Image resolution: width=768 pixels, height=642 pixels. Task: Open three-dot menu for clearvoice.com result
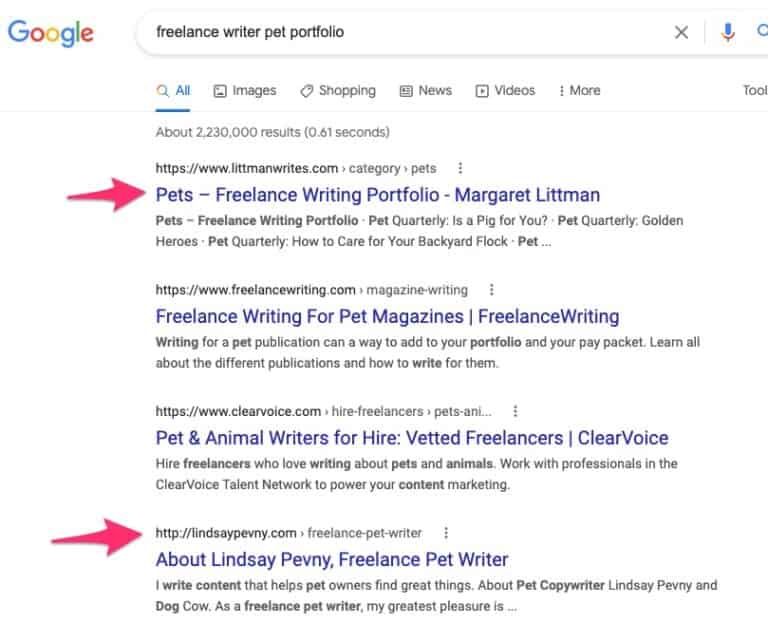[515, 411]
